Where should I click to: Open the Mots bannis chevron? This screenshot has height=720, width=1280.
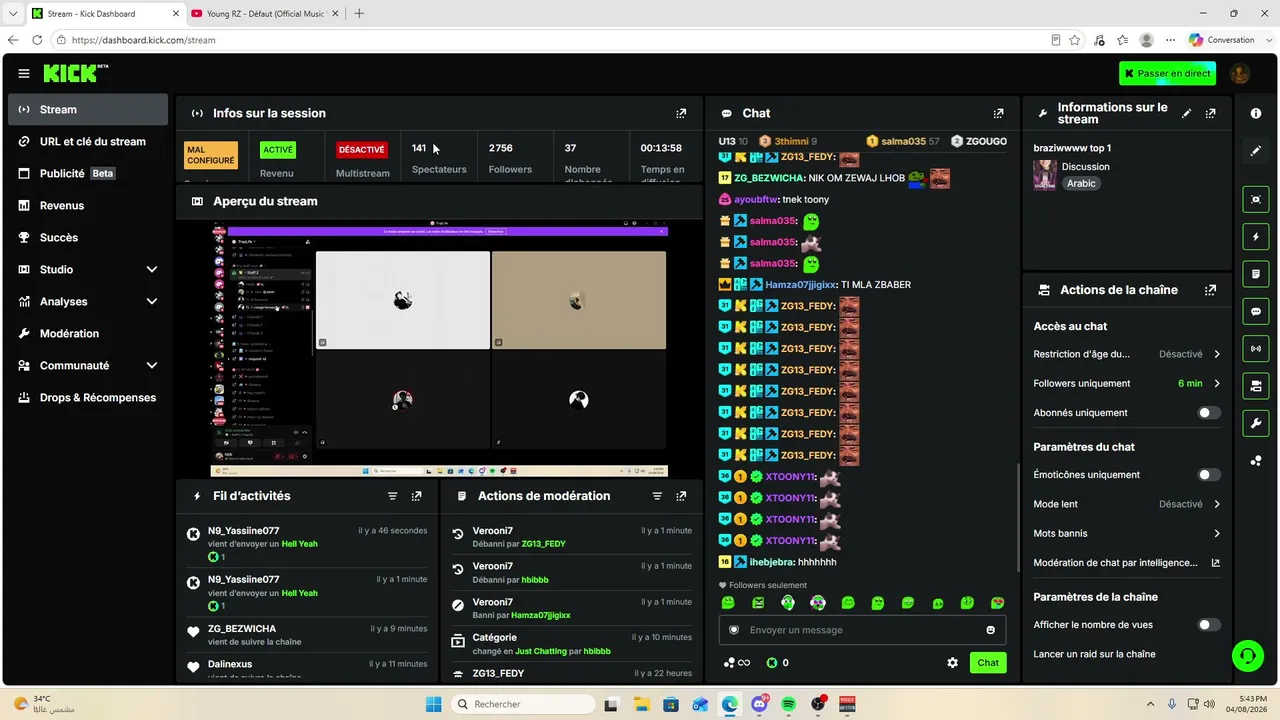pos(1217,534)
